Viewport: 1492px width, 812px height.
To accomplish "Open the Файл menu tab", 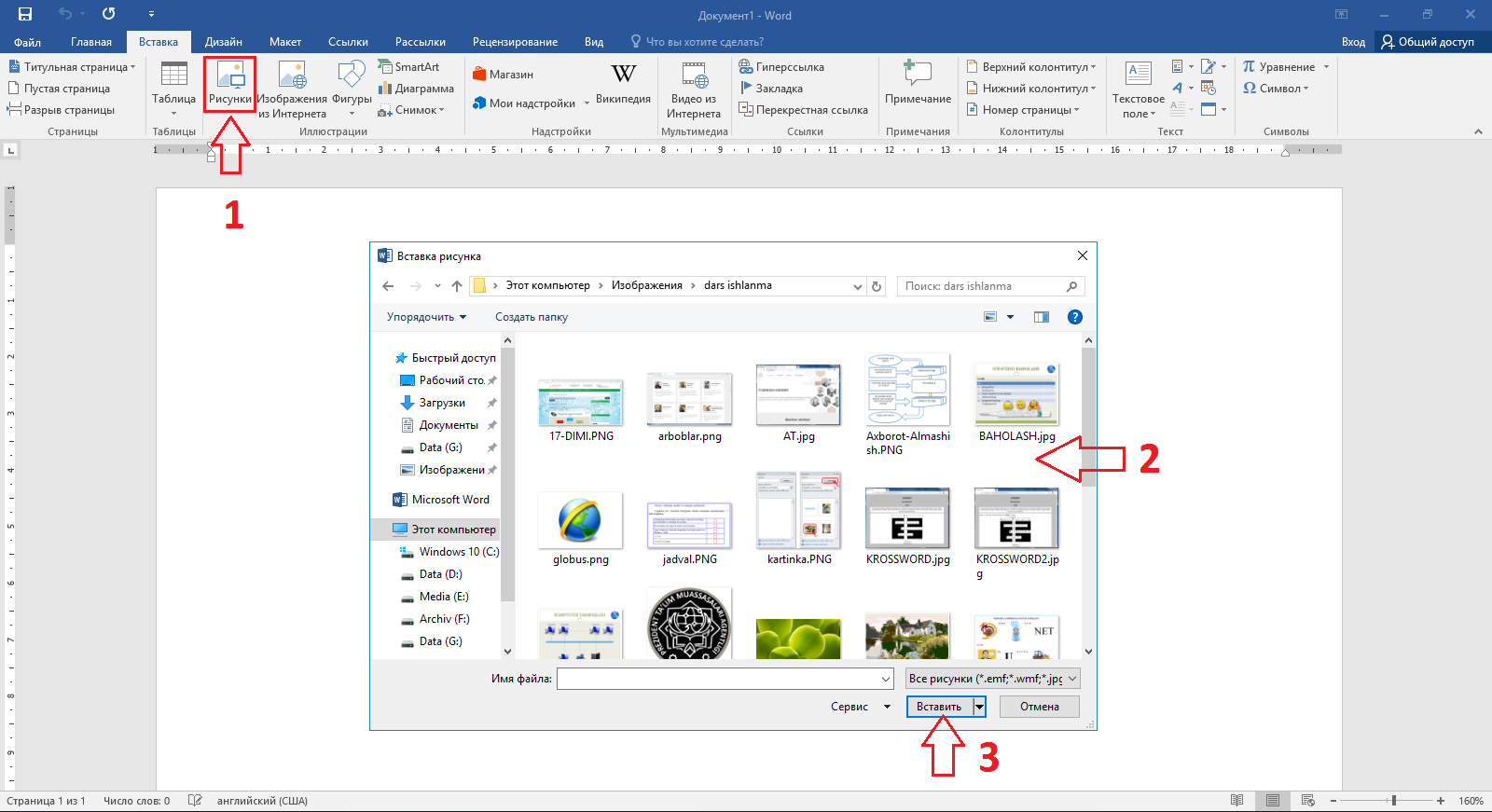I will click(27, 42).
